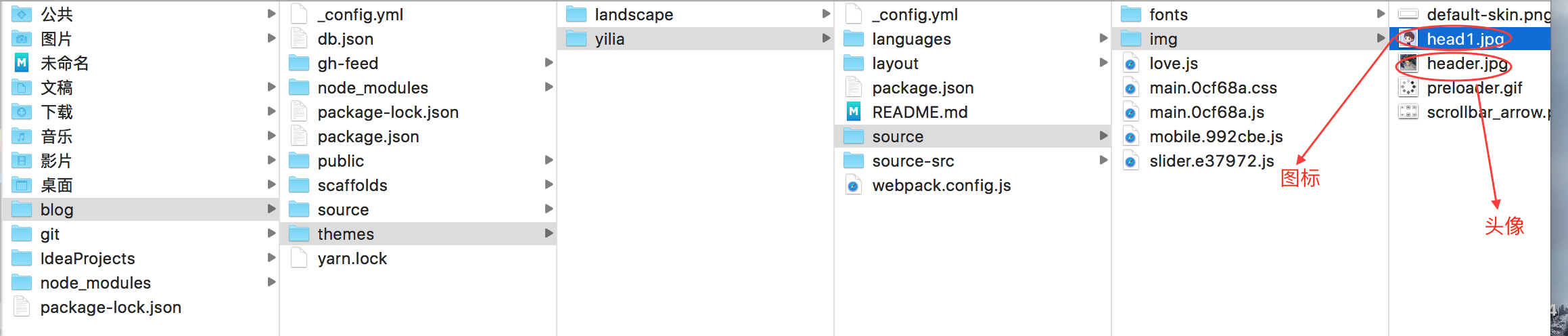Select the 音乐 music folder icon

(x=22, y=136)
